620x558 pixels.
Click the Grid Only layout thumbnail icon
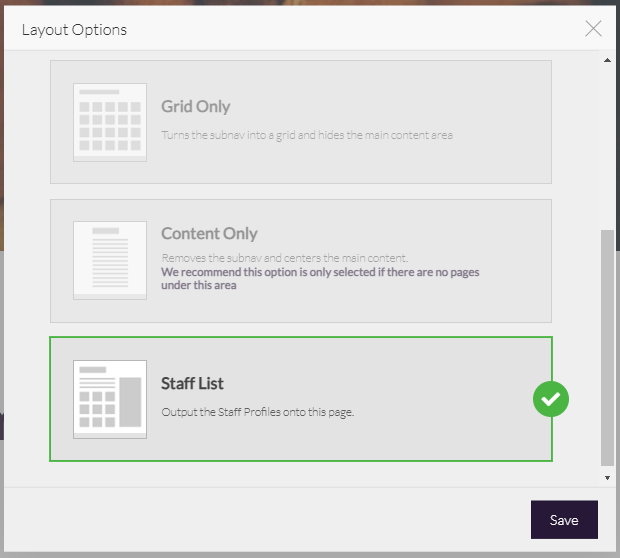110,122
